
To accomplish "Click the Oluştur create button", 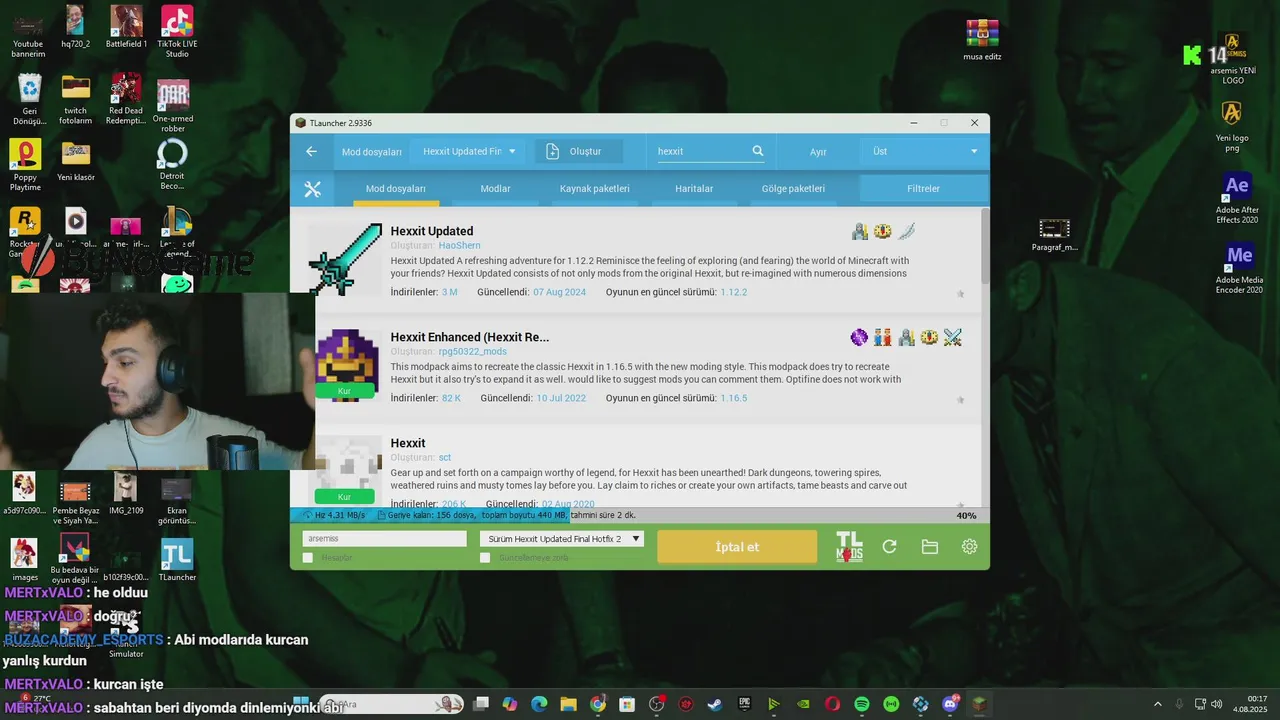I will point(578,151).
